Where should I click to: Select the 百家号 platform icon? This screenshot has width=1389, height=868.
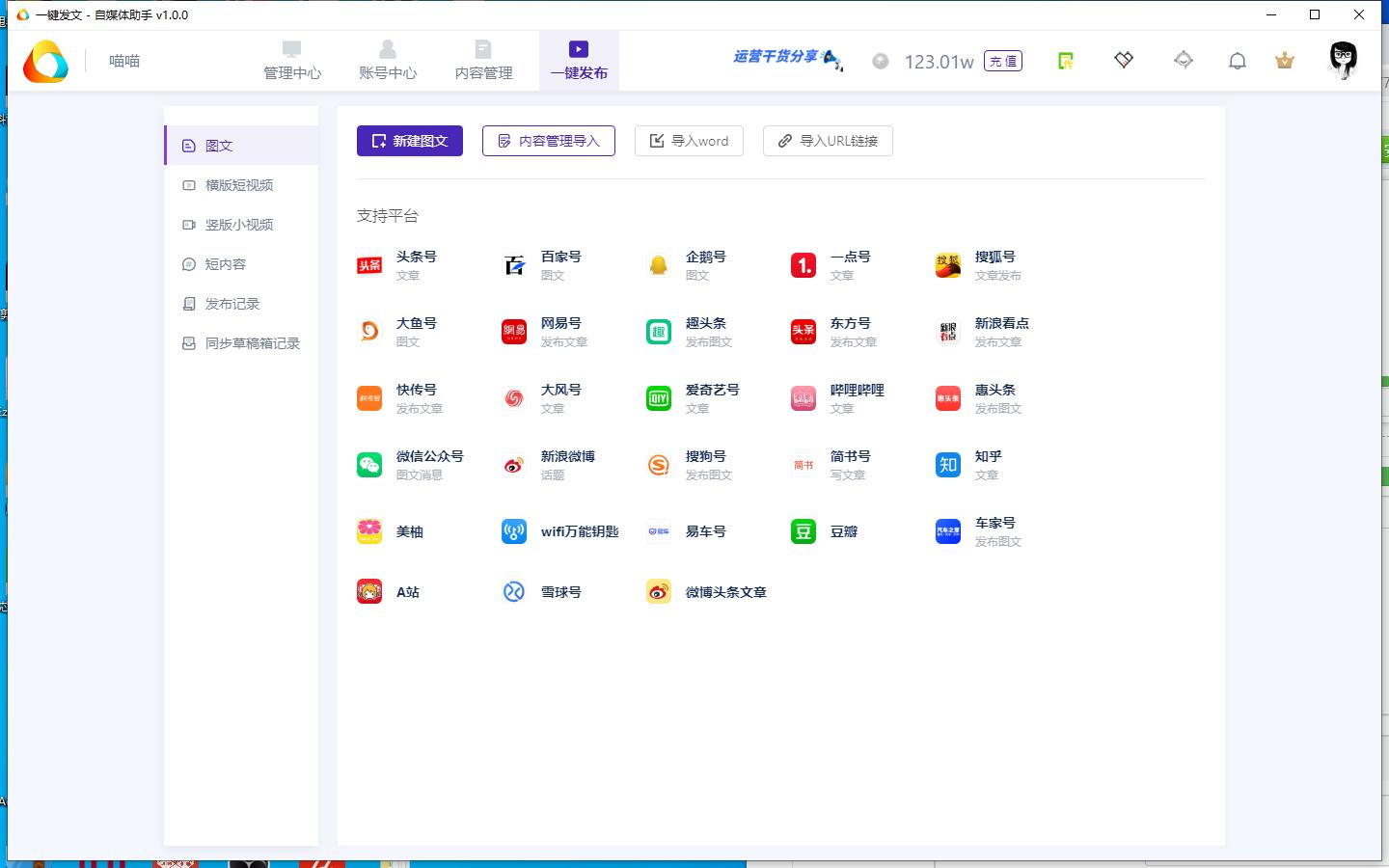[x=514, y=265]
